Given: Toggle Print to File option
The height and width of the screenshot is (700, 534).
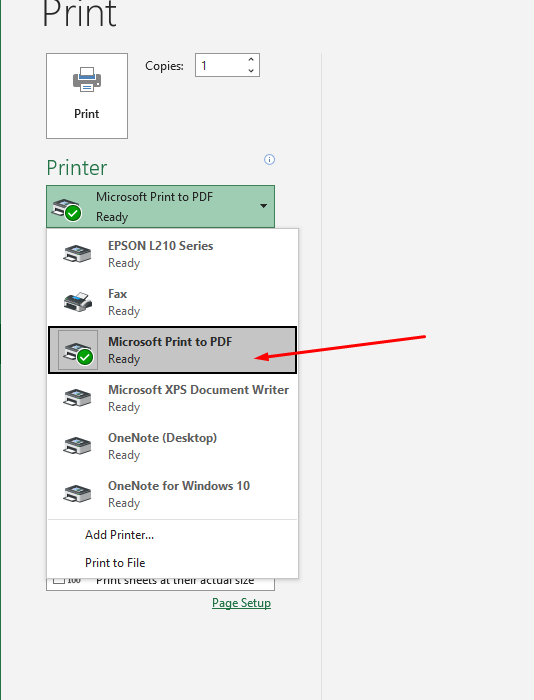Looking at the screenshot, I should pos(115,562).
